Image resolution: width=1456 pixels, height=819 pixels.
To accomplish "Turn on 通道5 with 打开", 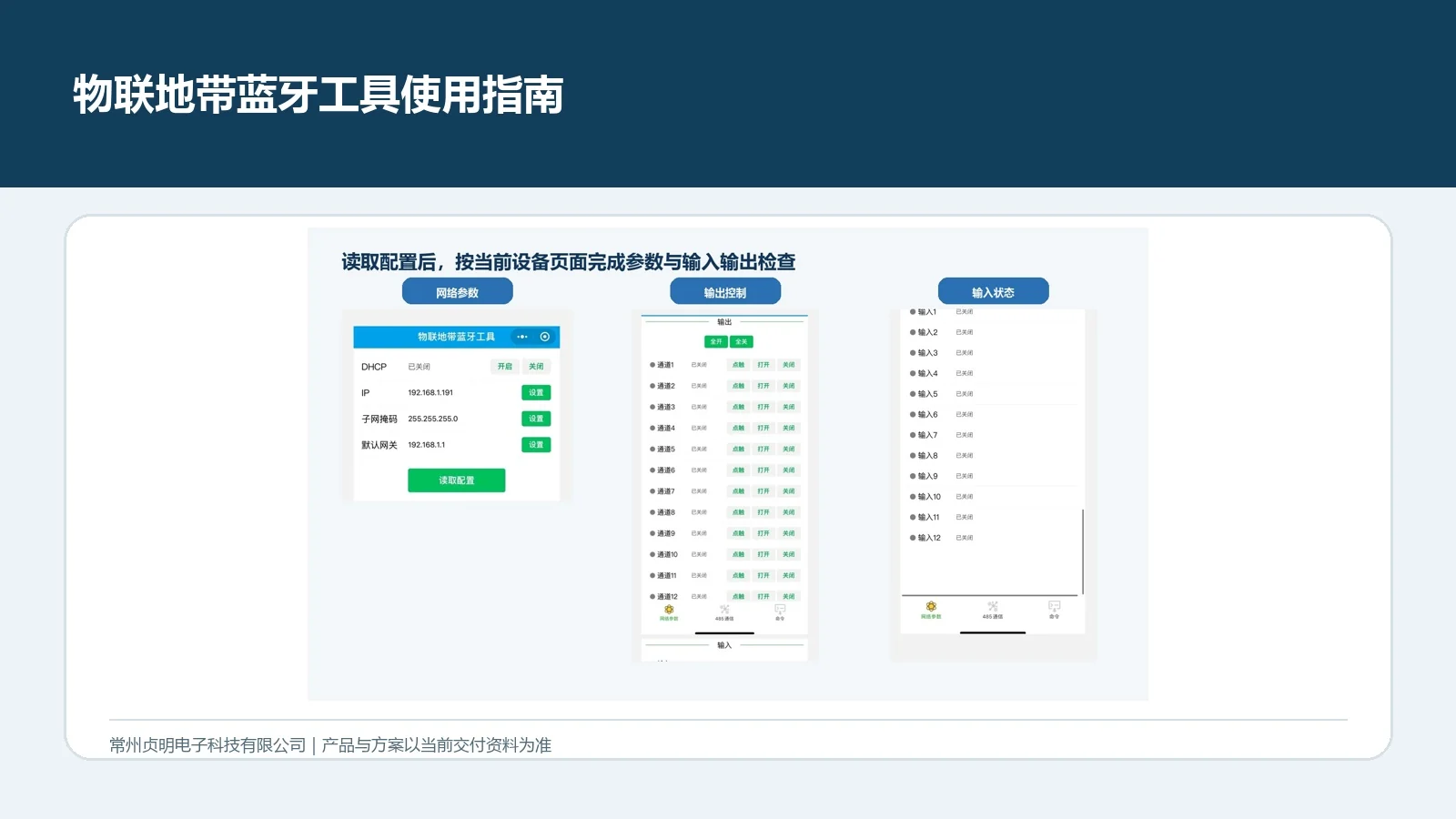I will (x=763, y=450).
